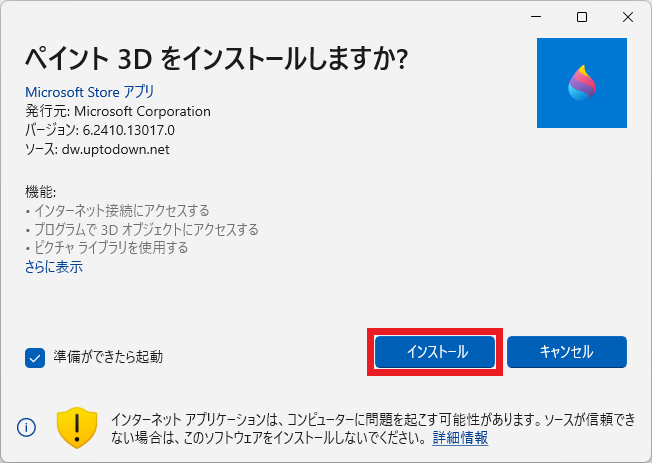652x463 pixels.
Task: Uncheck the 準備ができたら起動 checkbox
Action: (35, 358)
